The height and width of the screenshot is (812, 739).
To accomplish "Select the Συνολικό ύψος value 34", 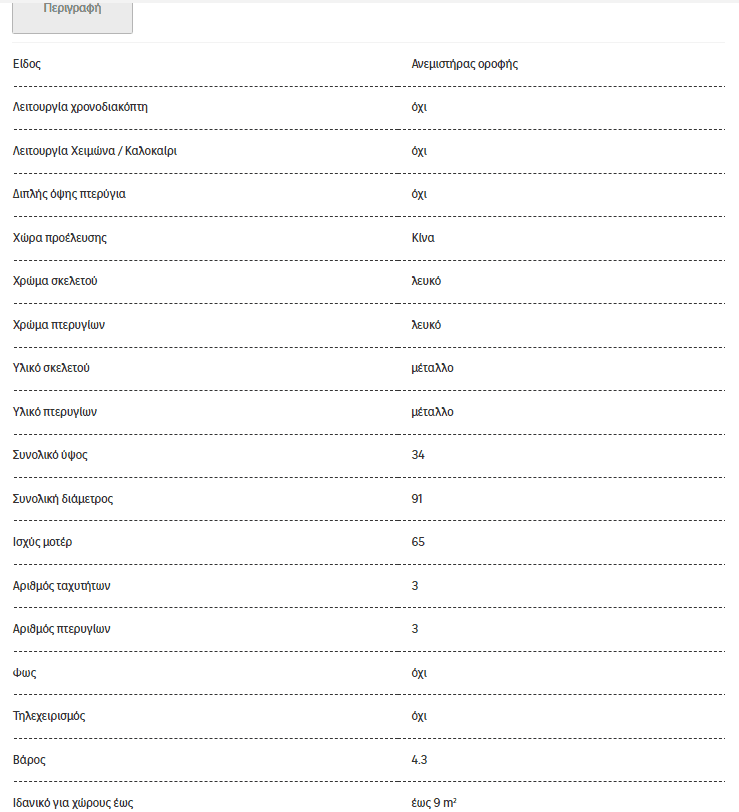I will 418,455.
